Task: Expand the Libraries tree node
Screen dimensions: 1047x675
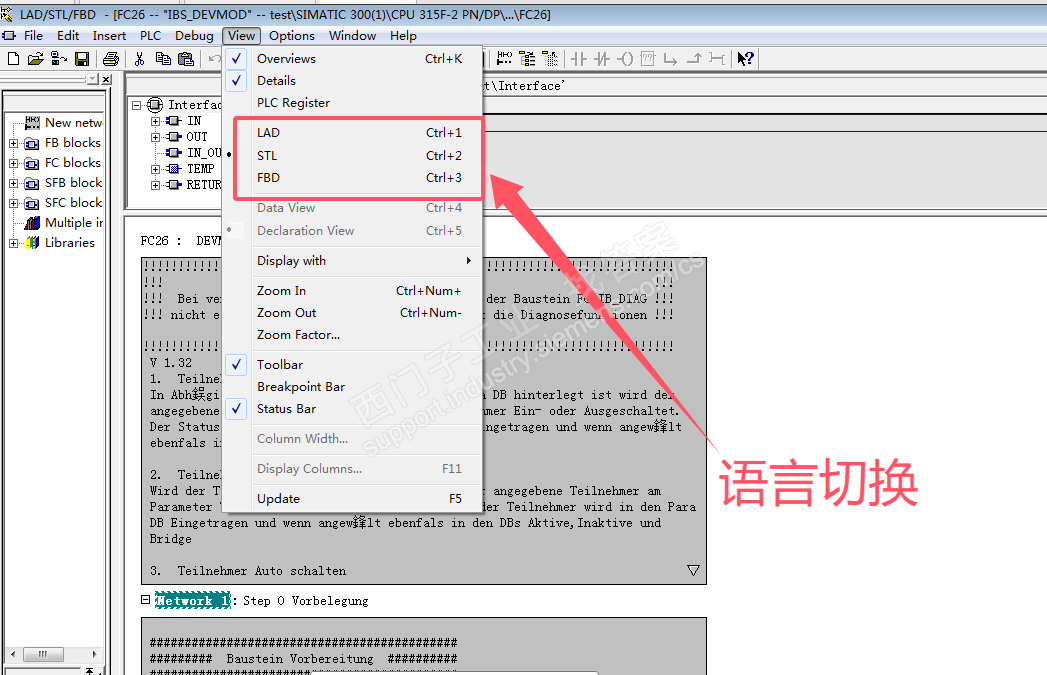Action: pos(13,244)
